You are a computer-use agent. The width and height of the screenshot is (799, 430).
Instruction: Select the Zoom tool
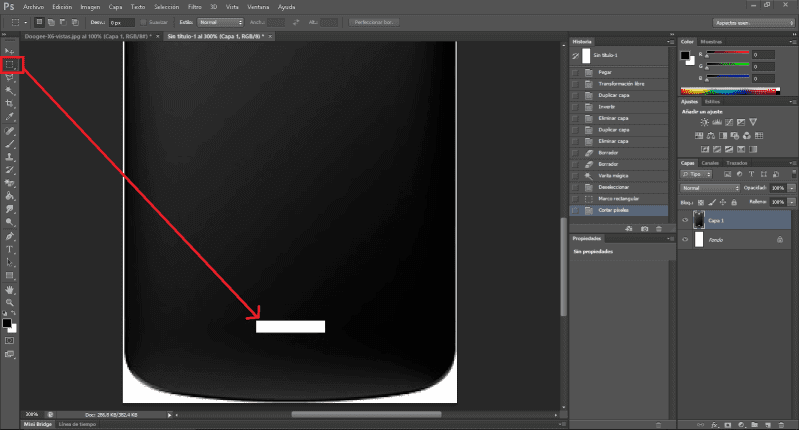(9, 303)
